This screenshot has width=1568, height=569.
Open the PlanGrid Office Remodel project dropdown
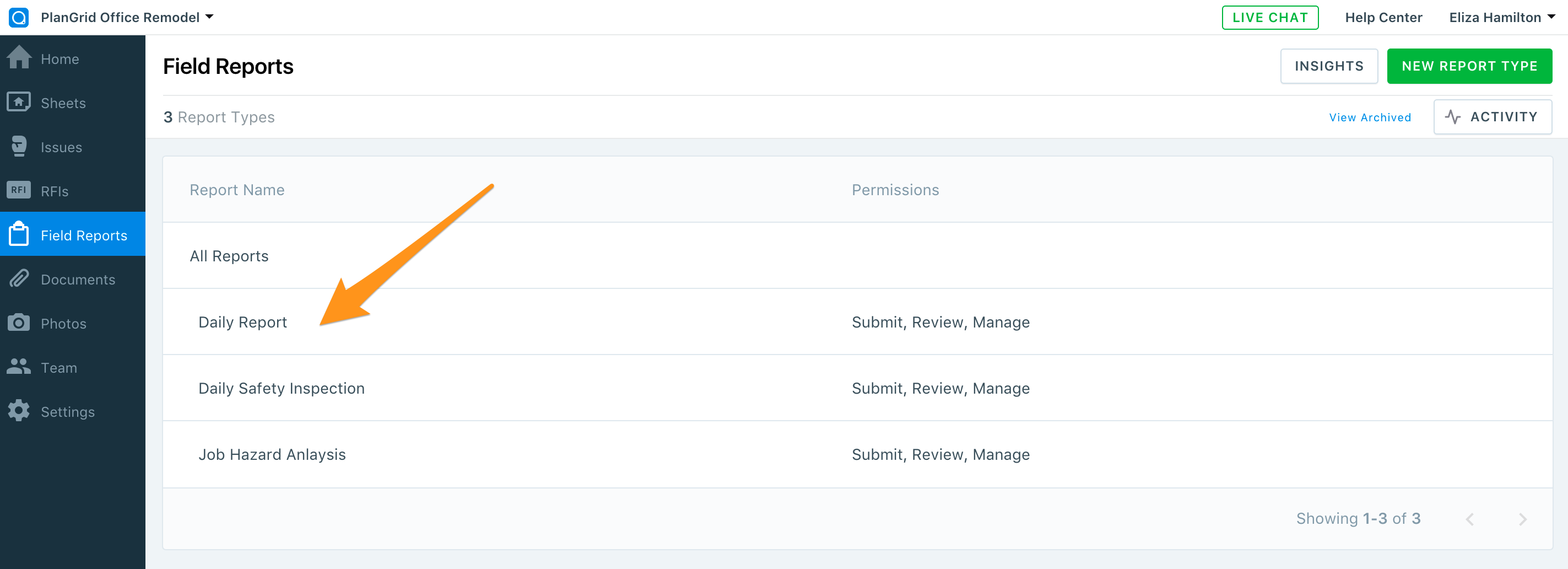[127, 17]
